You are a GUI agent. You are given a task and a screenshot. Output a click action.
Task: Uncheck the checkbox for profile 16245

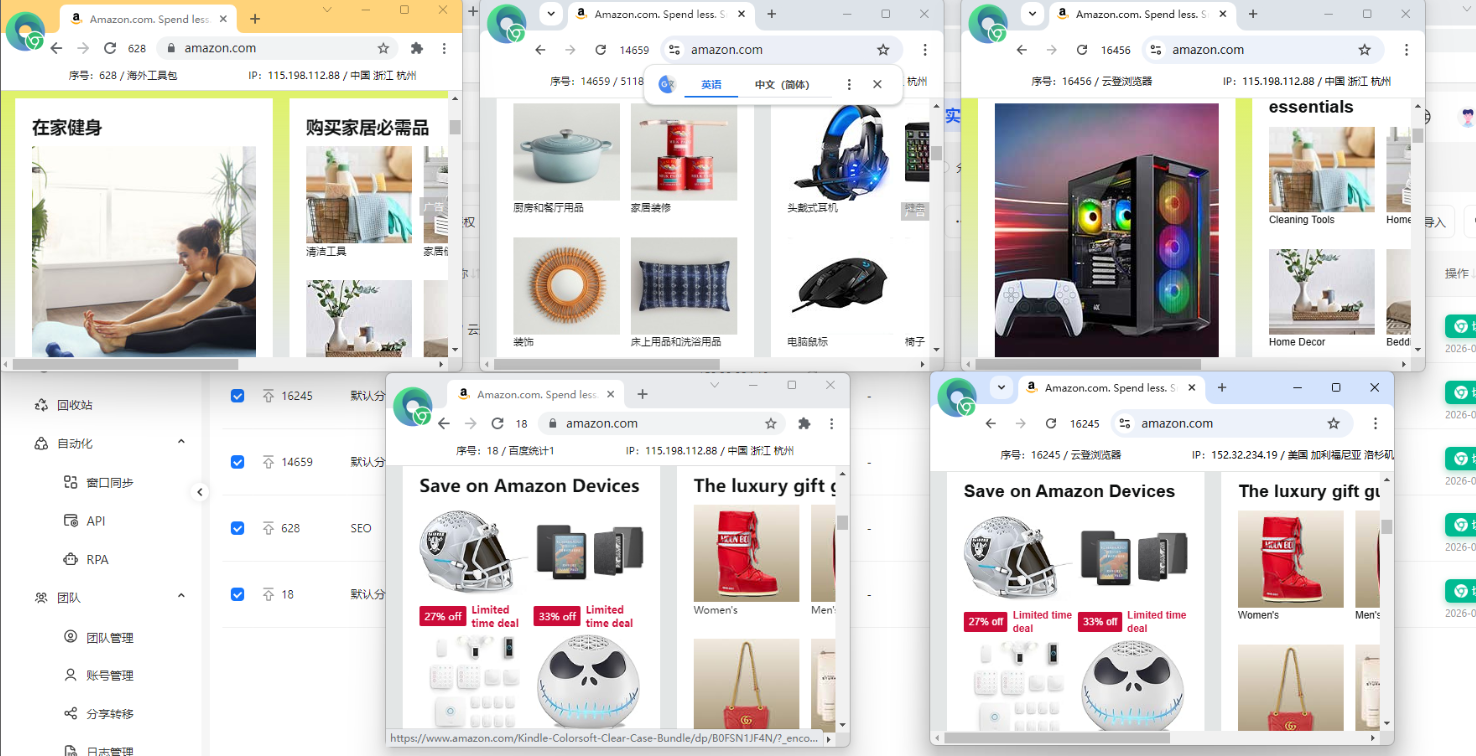coord(237,396)
